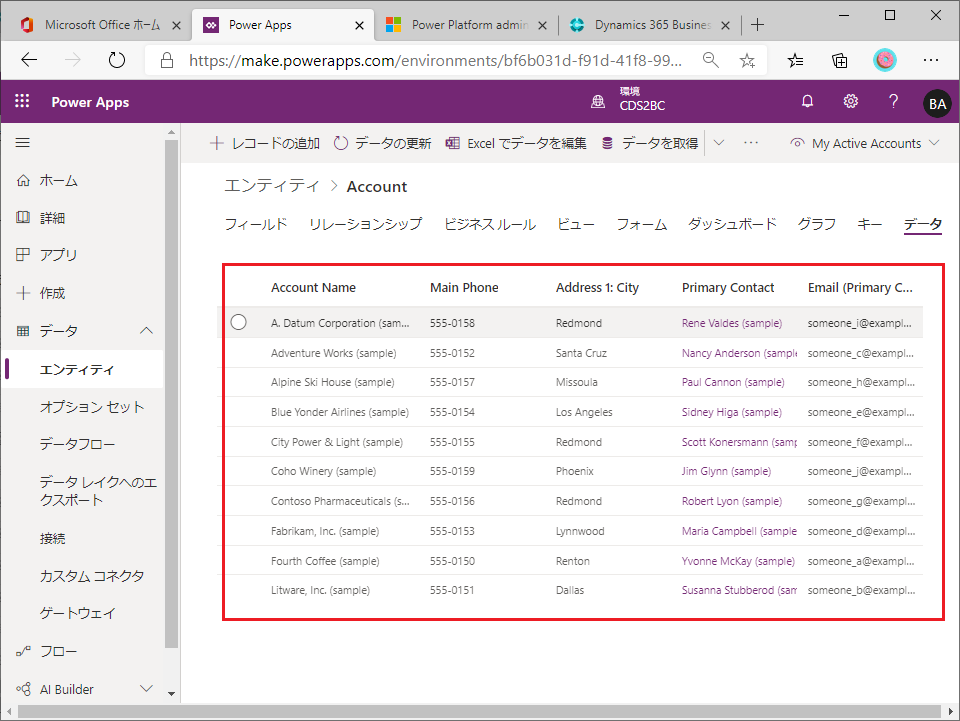The height and width of the screenshot is (721, 960).
Task: Open the データを取得 dropdown arrow
Action: 719,143
